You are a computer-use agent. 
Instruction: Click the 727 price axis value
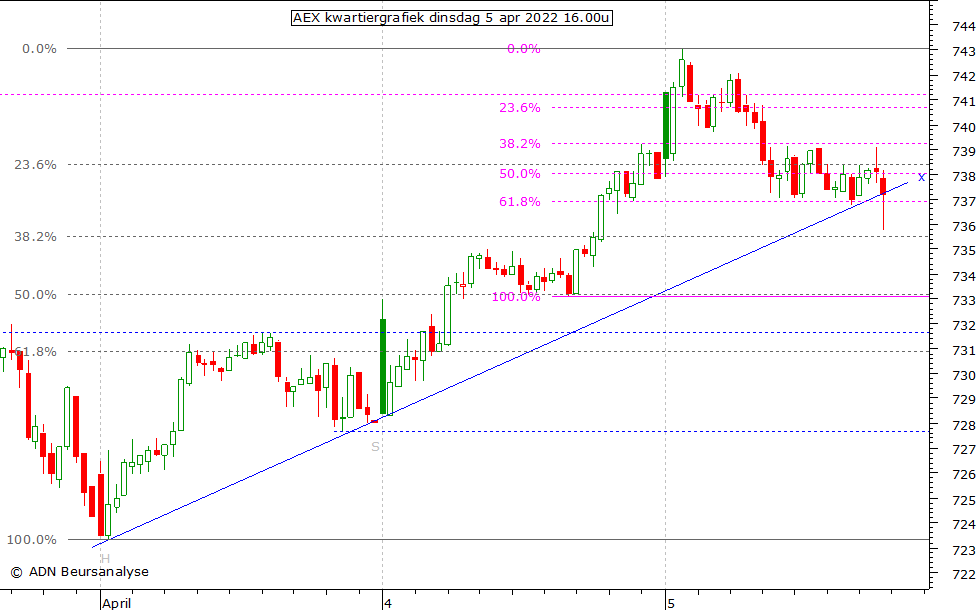point(964,449)
